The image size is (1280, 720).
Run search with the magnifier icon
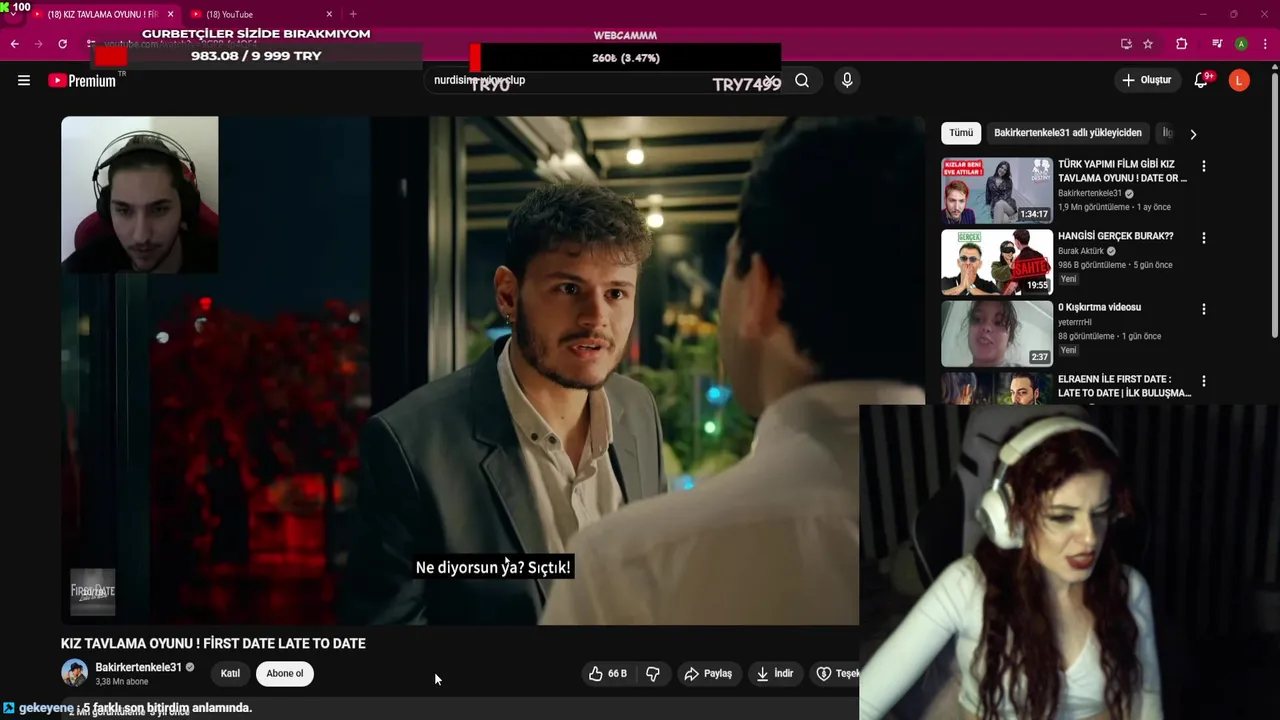(802, 81)
